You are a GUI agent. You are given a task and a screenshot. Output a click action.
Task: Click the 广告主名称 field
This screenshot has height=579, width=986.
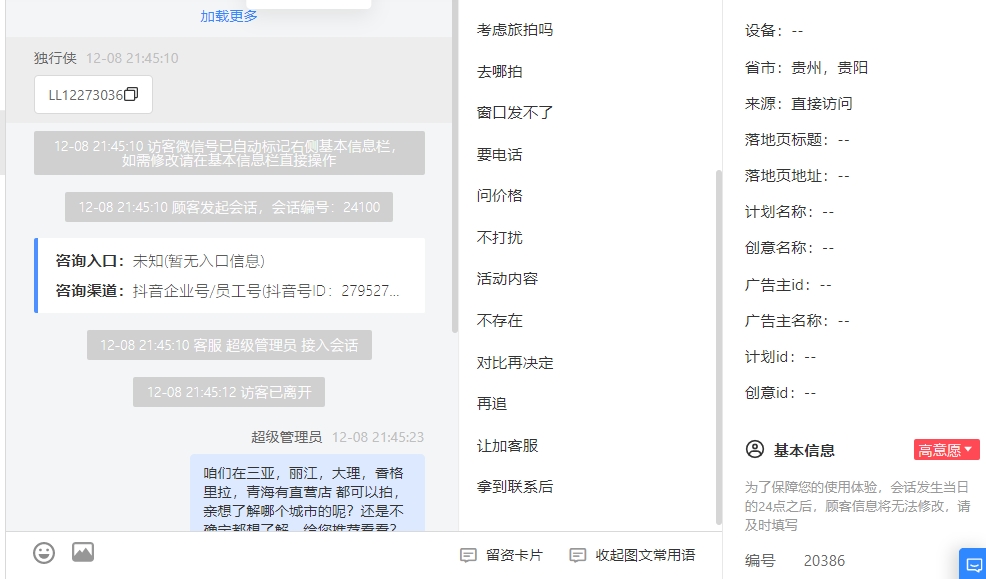point(797,321)
